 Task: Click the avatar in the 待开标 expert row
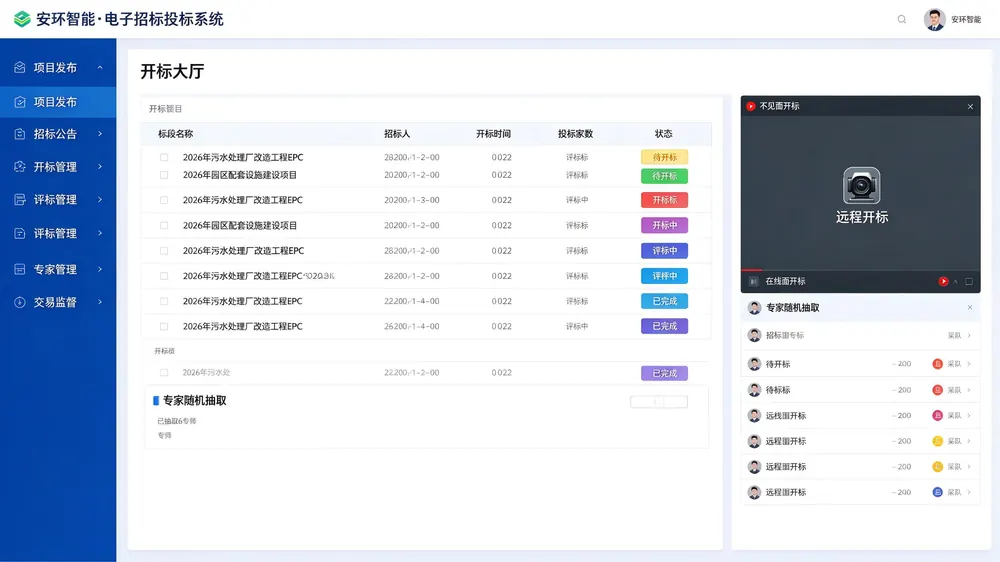pos(754,364)
